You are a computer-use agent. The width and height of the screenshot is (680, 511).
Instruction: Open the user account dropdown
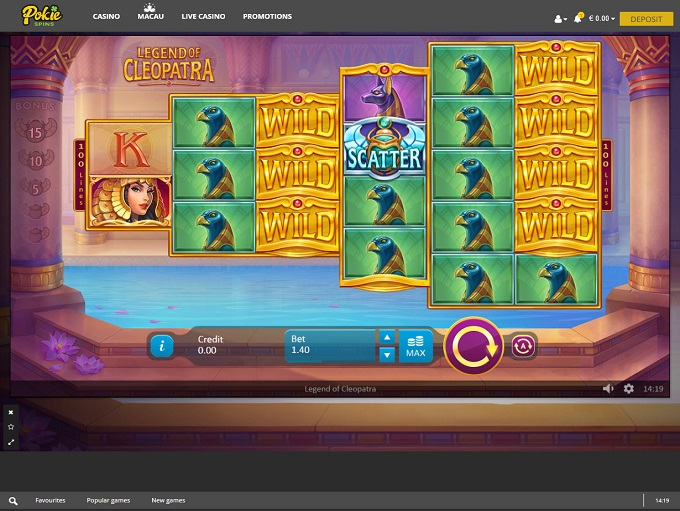tap(561, 18)
